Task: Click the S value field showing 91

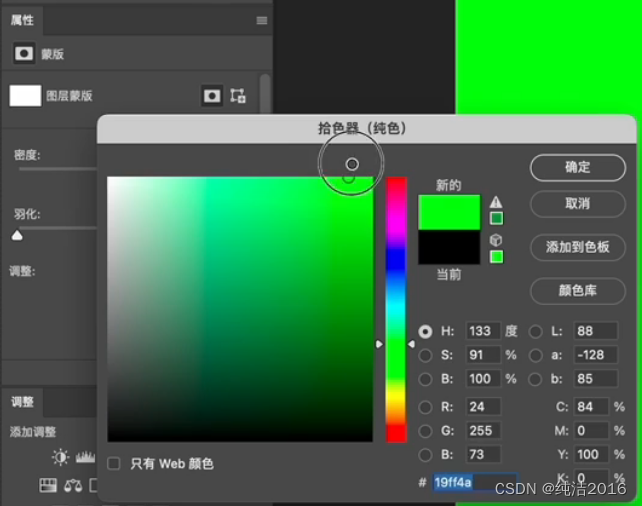Action: click(x=483, y=355)
